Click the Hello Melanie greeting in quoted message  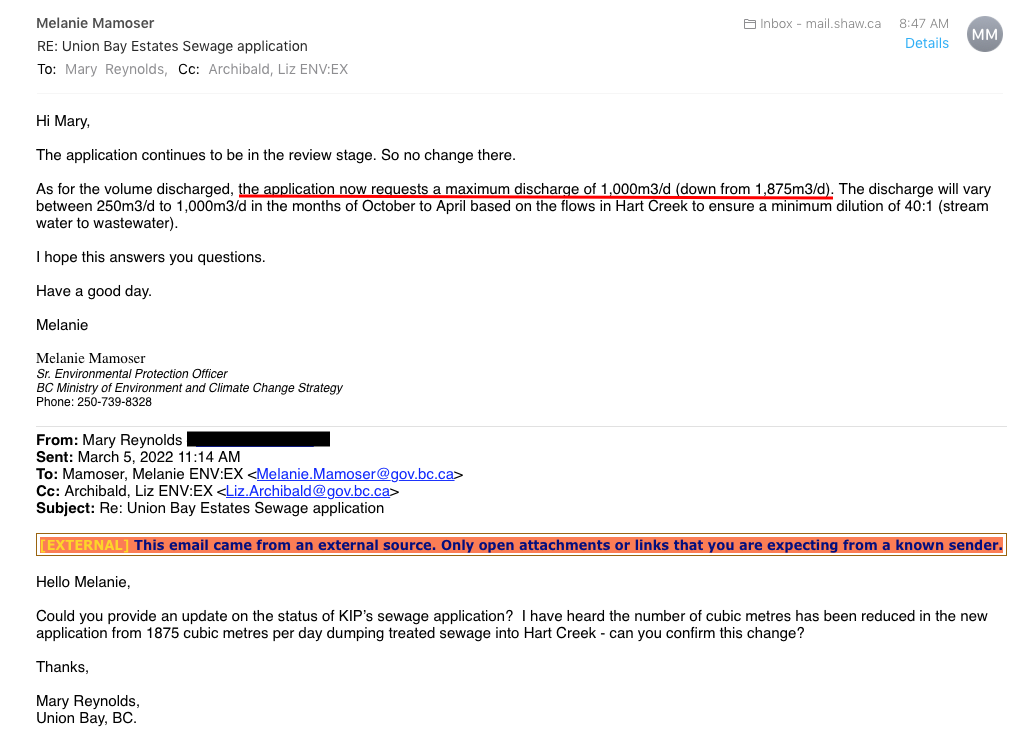click(83, 582)
